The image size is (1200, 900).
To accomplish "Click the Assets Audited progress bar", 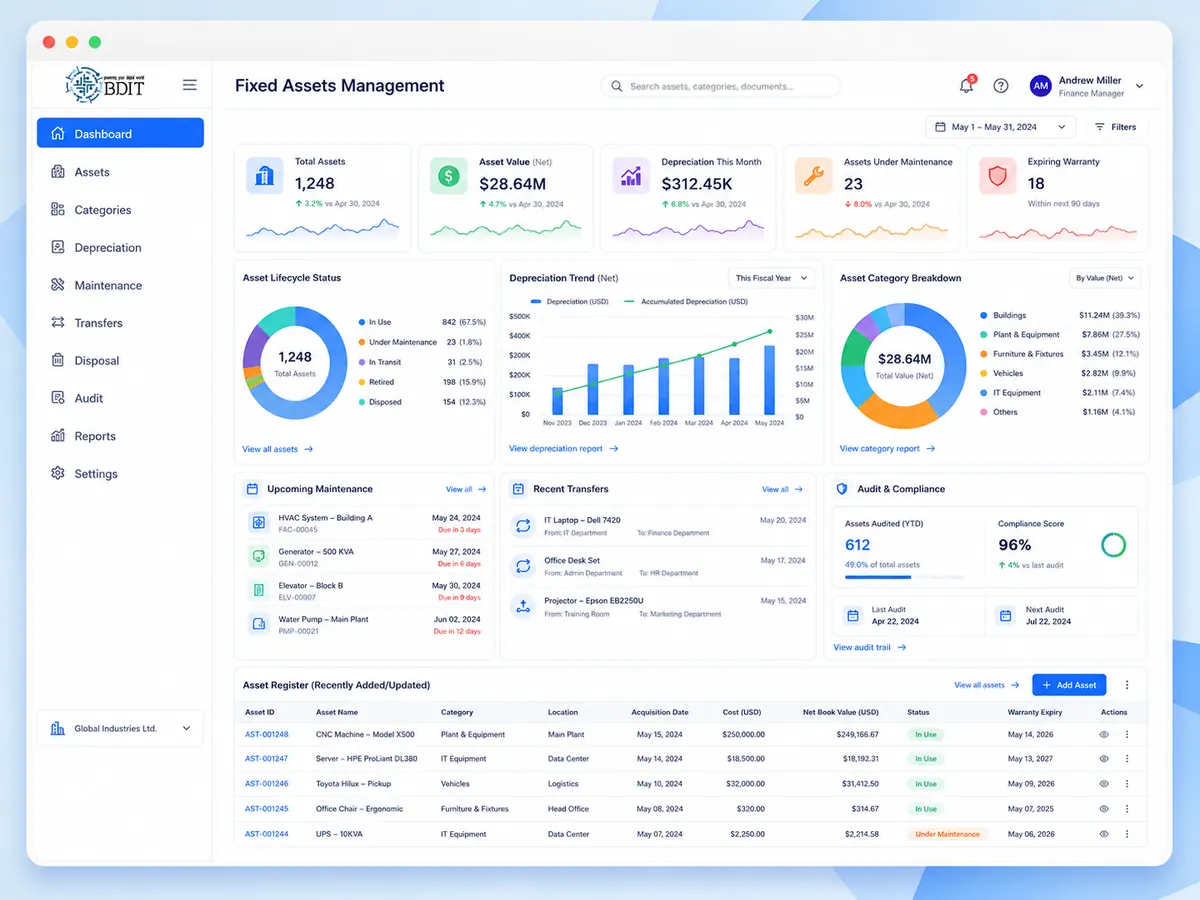I will point(905,577).
